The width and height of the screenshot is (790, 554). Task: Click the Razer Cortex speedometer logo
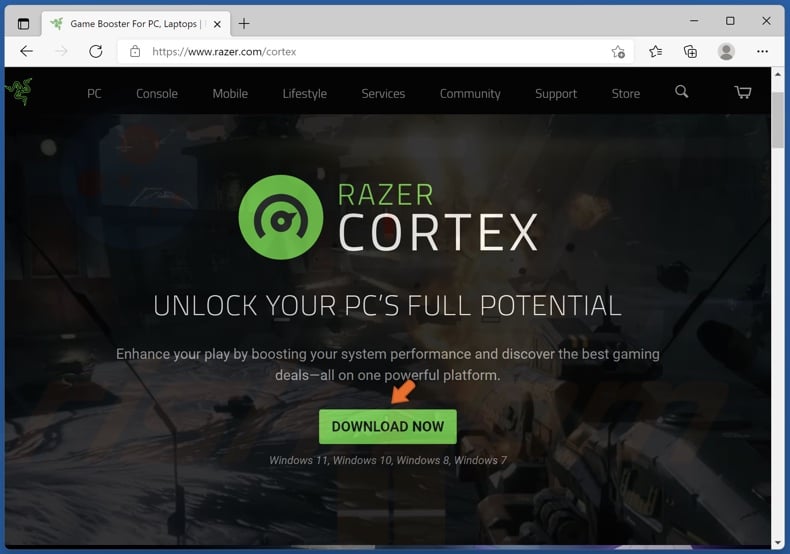click(281, 217)
